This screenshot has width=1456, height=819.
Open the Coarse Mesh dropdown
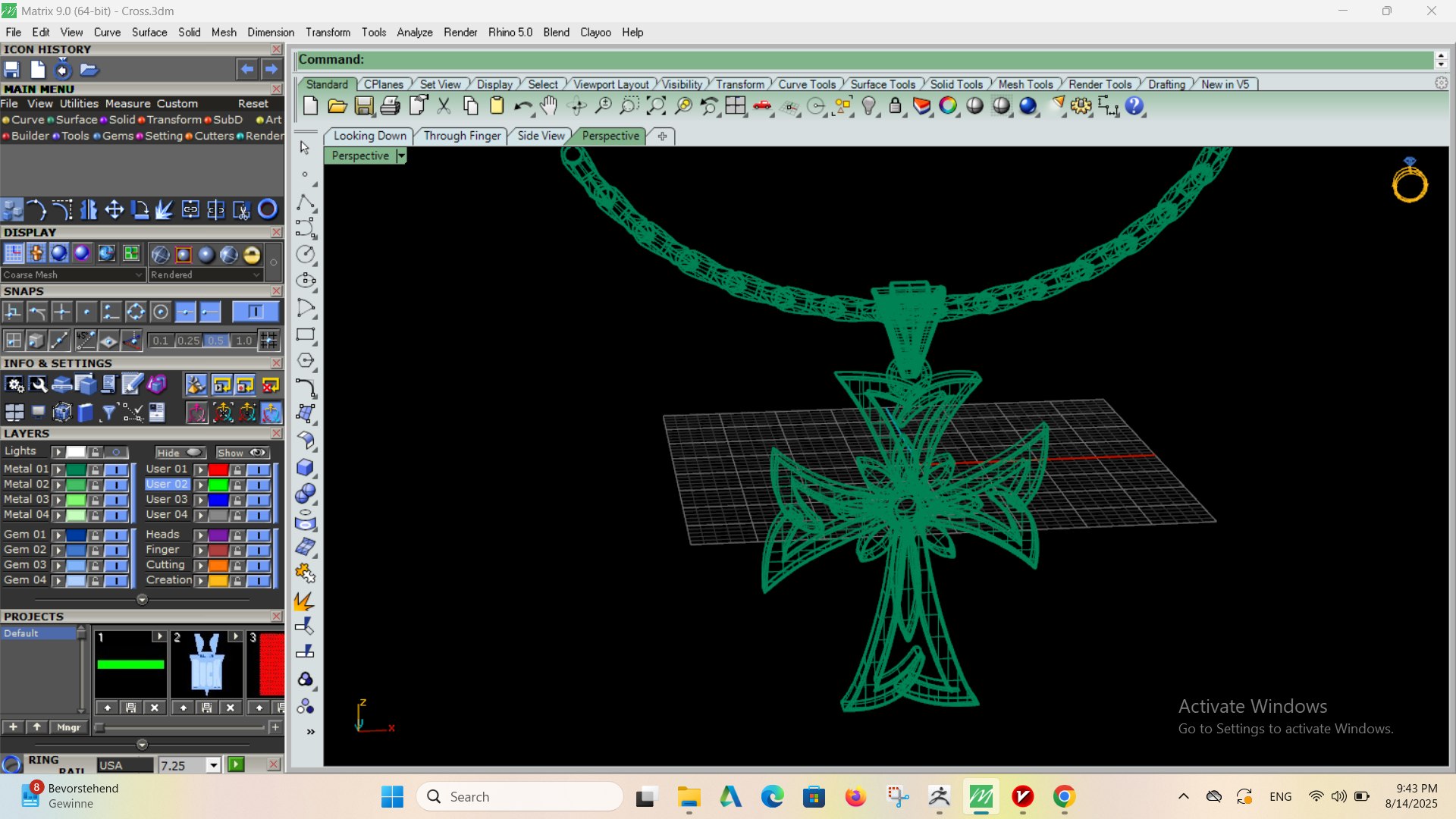73,275
